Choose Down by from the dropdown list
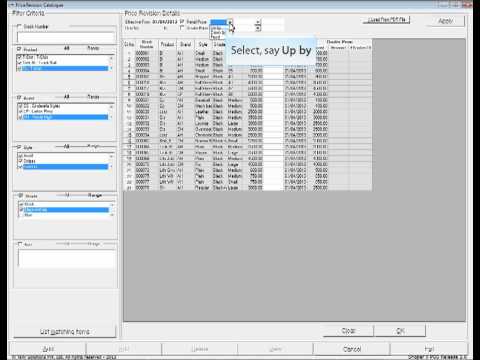Screen dimensions: 480x360 217,33
